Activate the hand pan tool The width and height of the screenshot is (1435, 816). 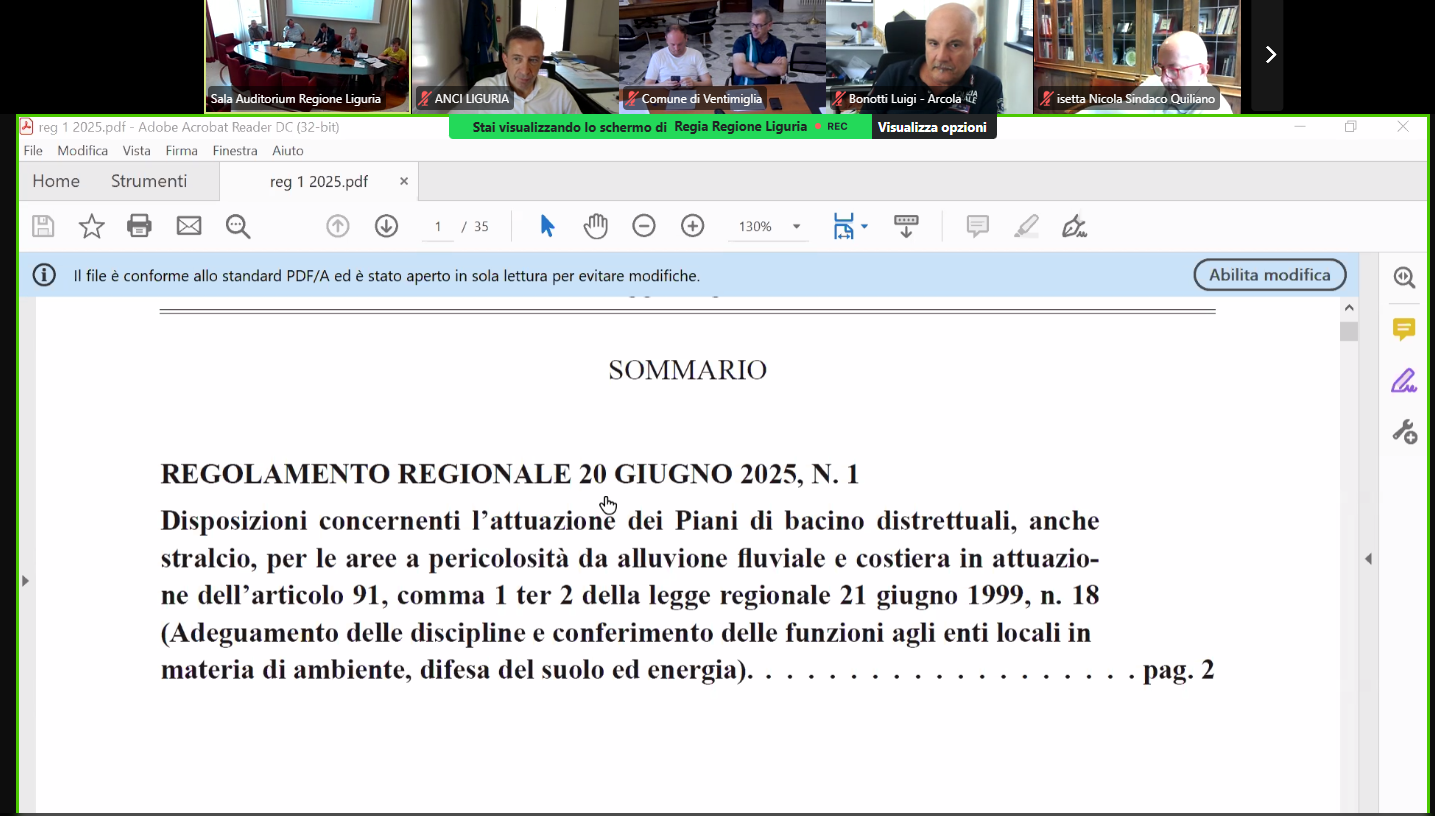tap(595, 226)
